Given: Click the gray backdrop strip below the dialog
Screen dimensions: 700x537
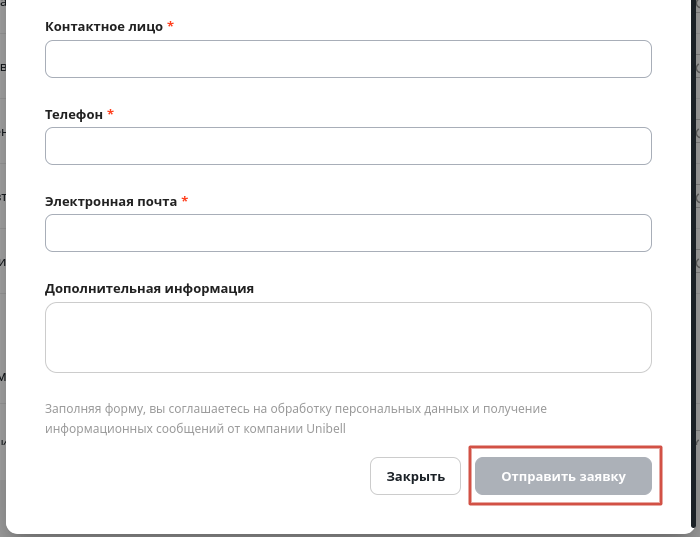Looking at the screenshot, I should [x=350, y=536].
